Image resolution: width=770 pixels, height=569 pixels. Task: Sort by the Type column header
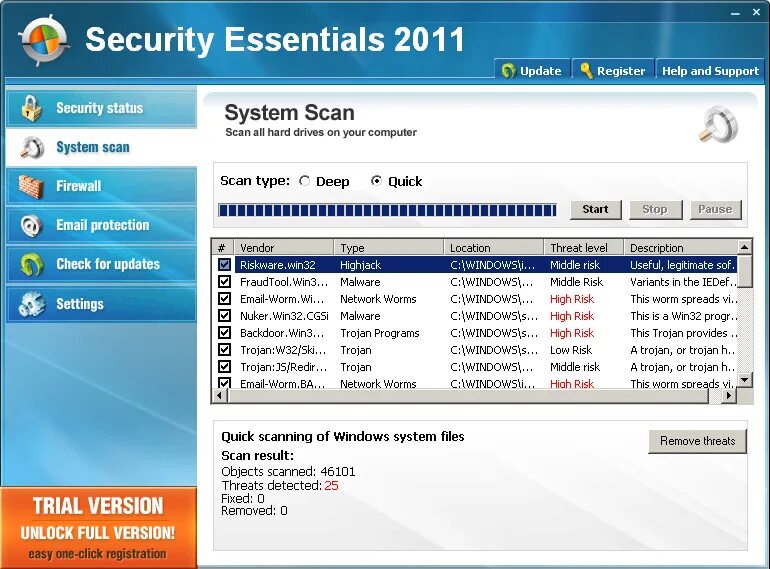click(389, 248)
